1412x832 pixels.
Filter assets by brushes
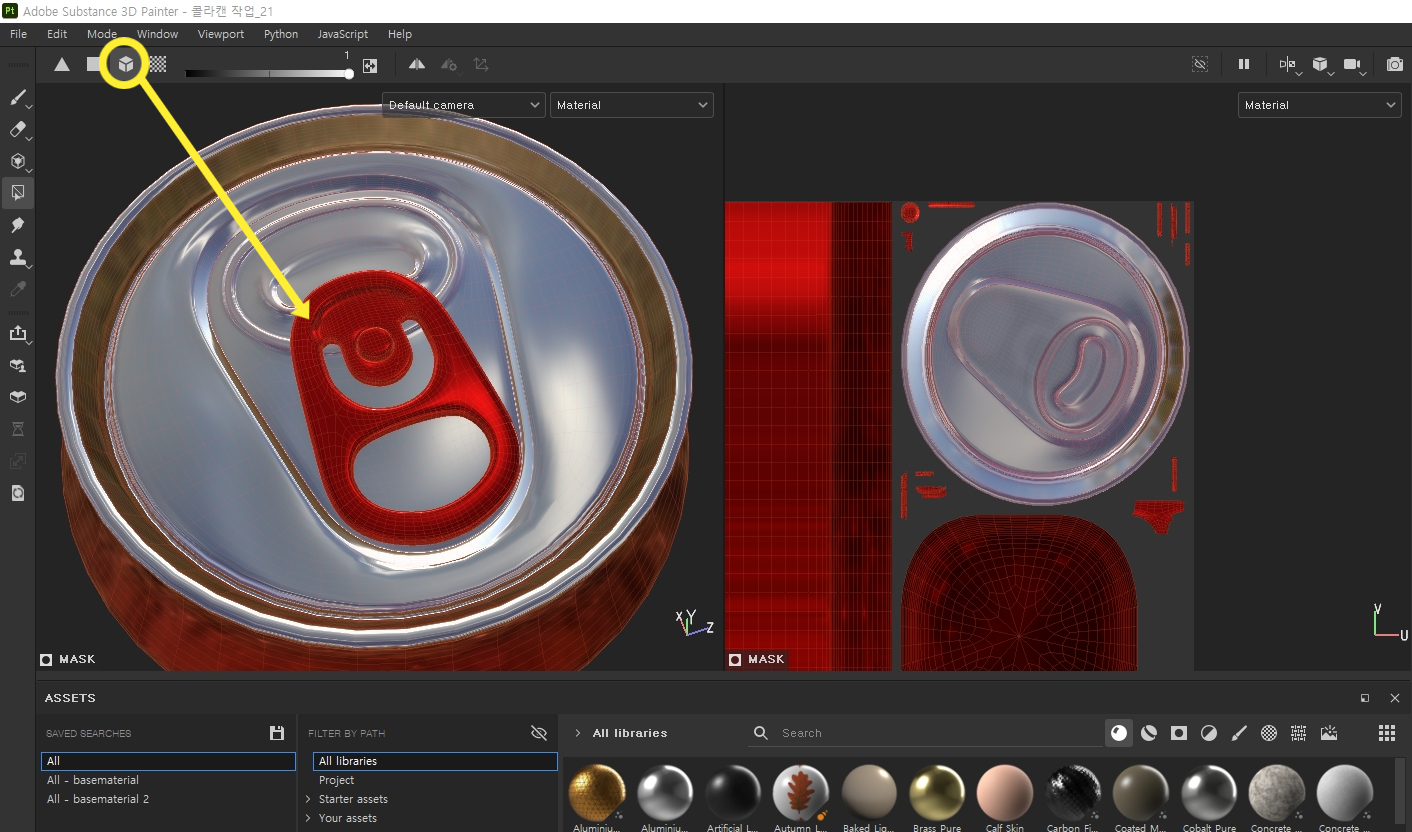1239,733
